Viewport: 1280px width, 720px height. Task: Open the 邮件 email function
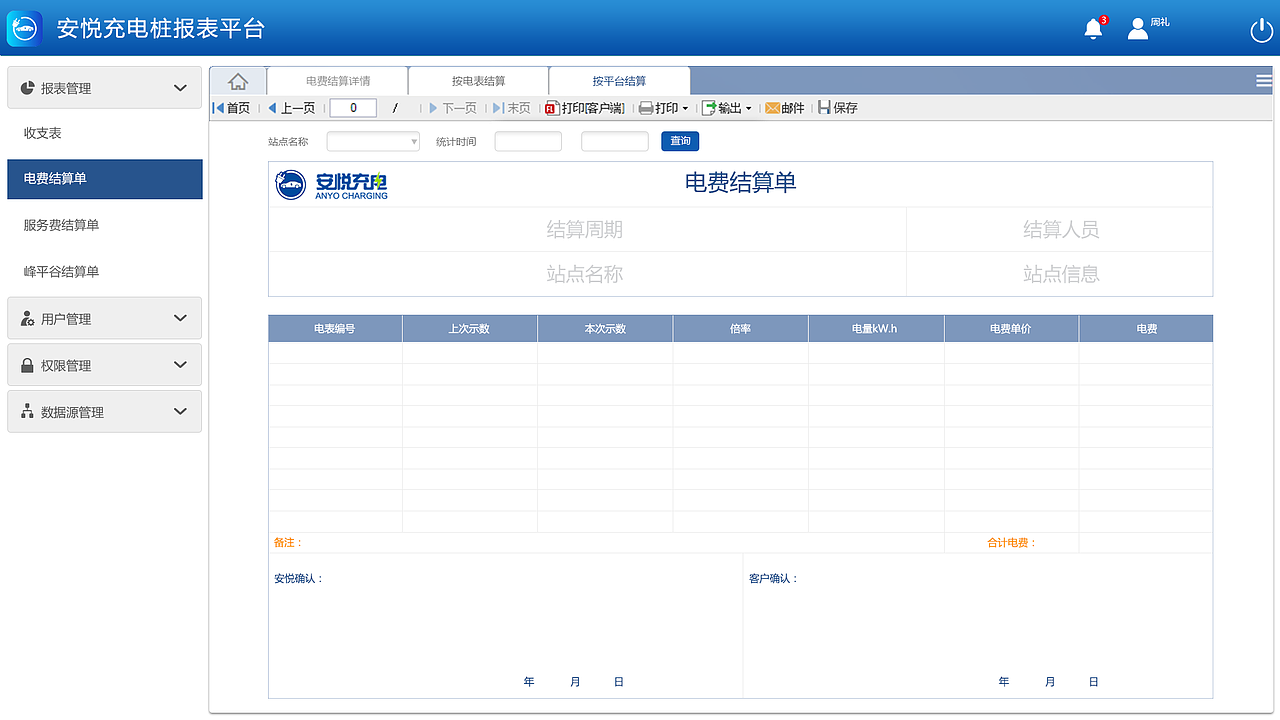[x=784, y=107]
